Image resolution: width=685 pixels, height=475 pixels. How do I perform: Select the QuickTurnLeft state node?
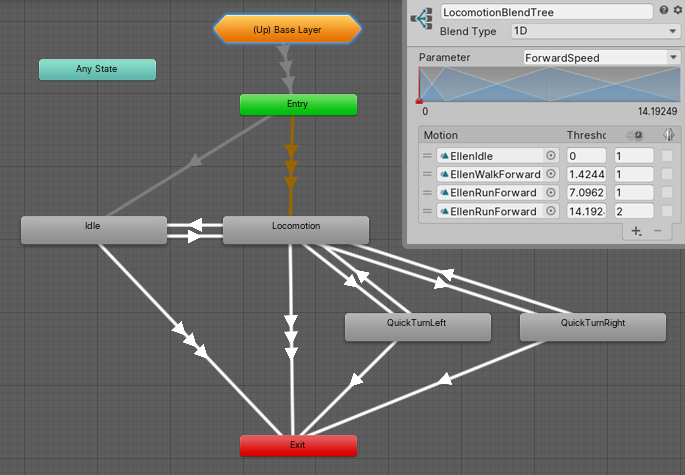click(417, 326)
